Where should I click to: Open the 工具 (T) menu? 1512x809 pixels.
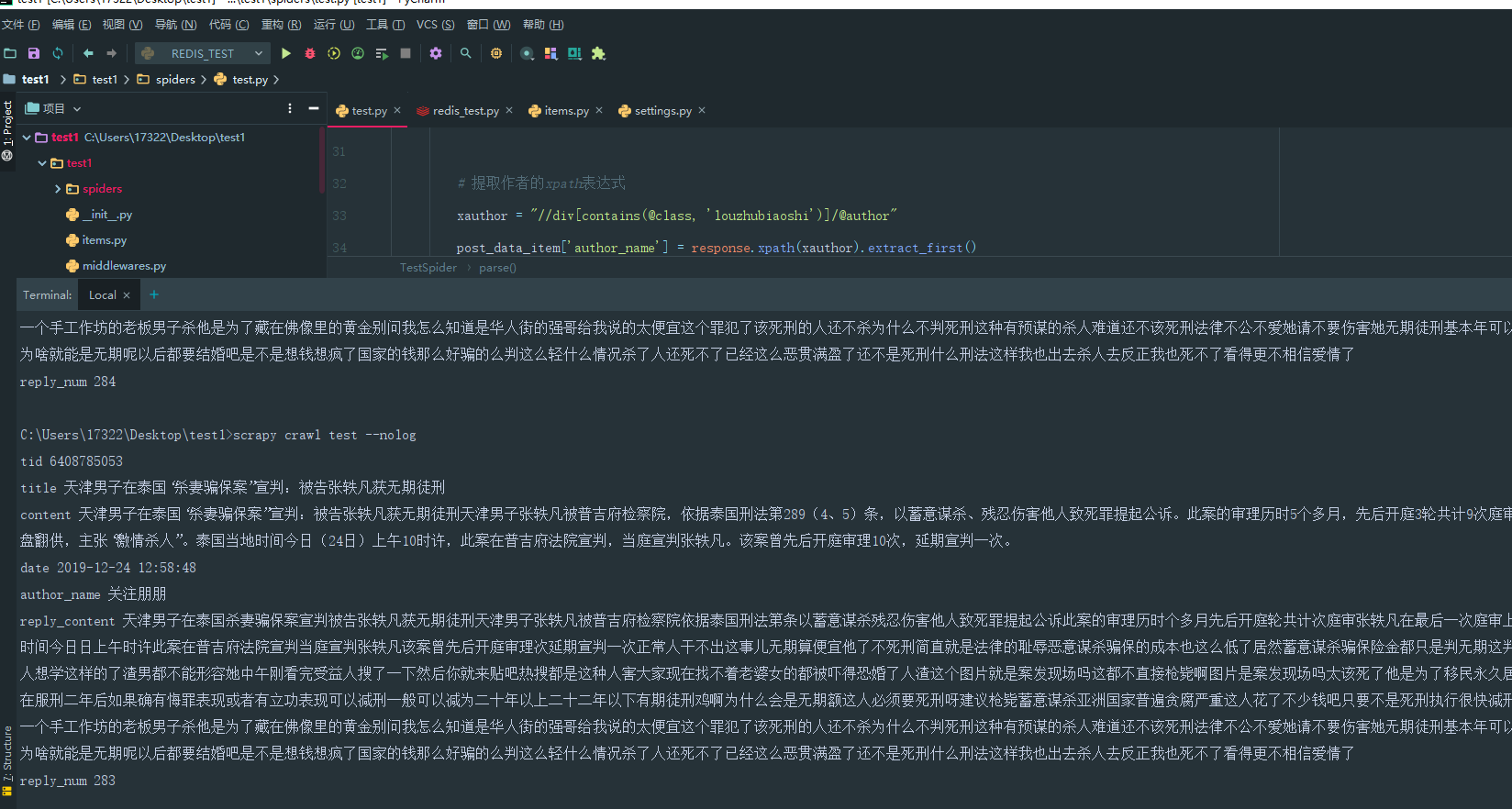click(x=385, y=25)
